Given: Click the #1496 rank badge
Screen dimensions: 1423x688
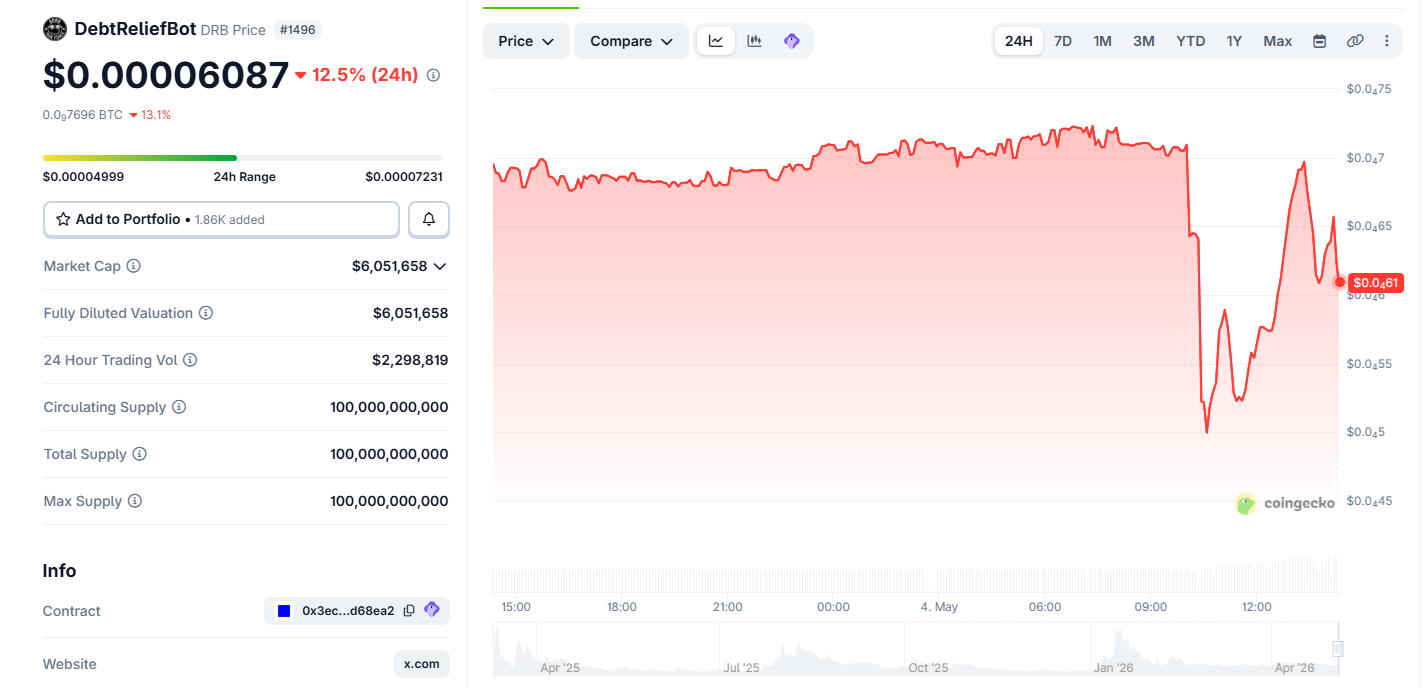Looking at the screenshot, I should pyautogui.click(x=298, y=30).
